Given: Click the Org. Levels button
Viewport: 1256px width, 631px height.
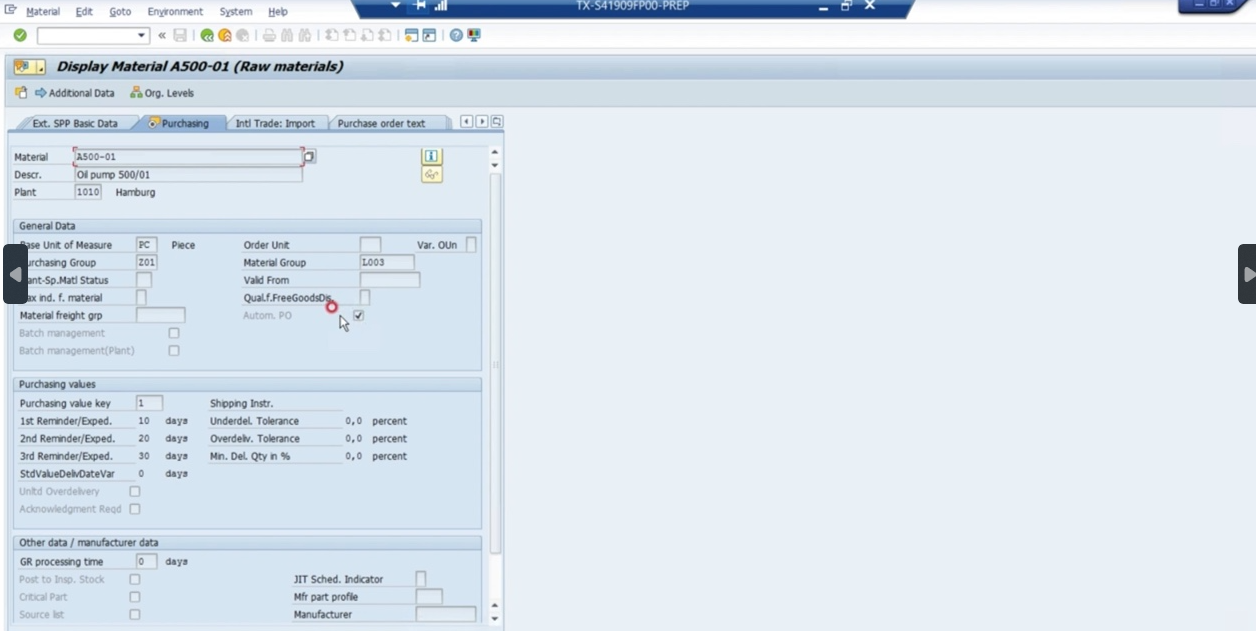Looking at the screenshot, I should 162,93.
